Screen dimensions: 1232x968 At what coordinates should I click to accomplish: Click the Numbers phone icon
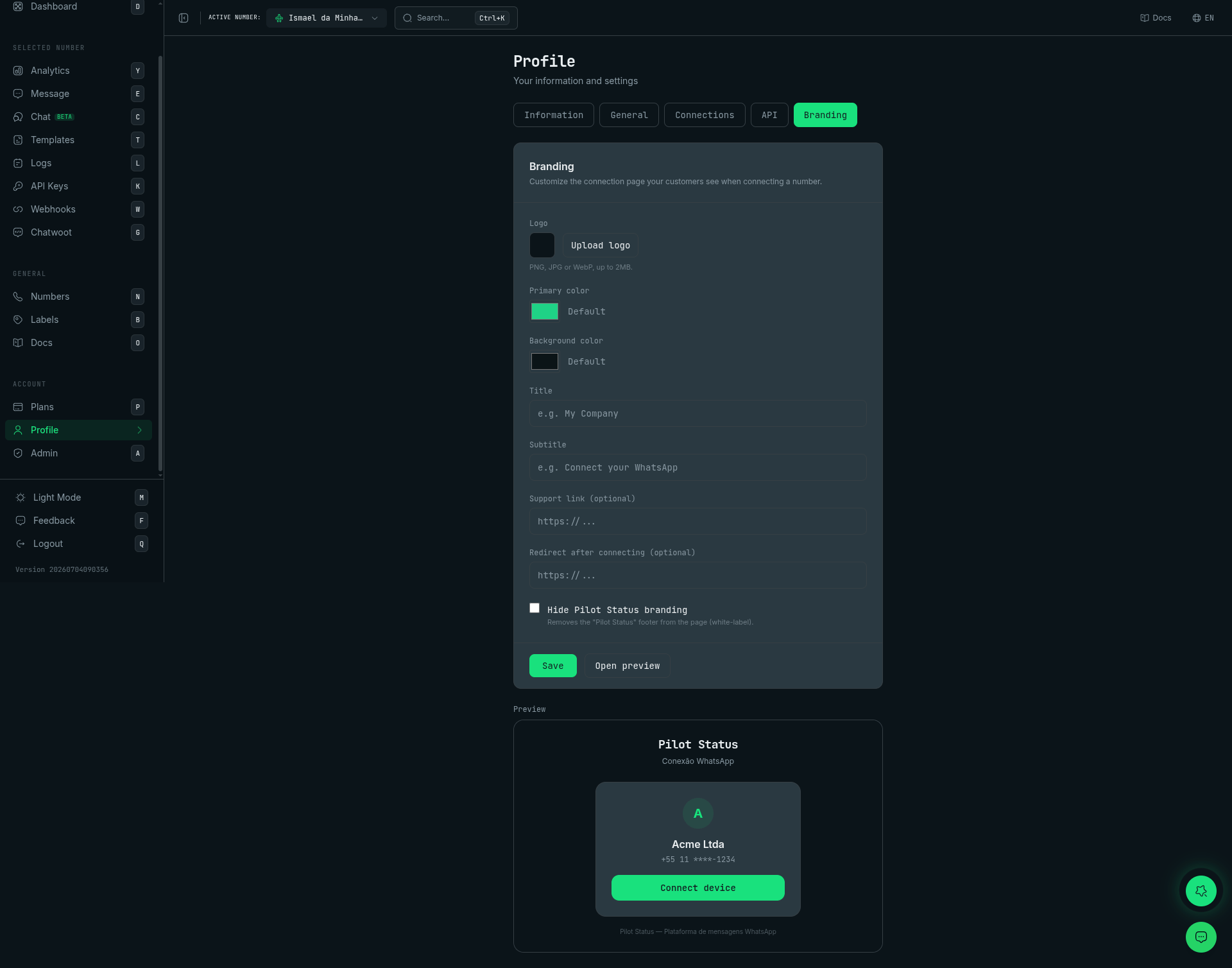pyautogui.click(x=18, y=297)
